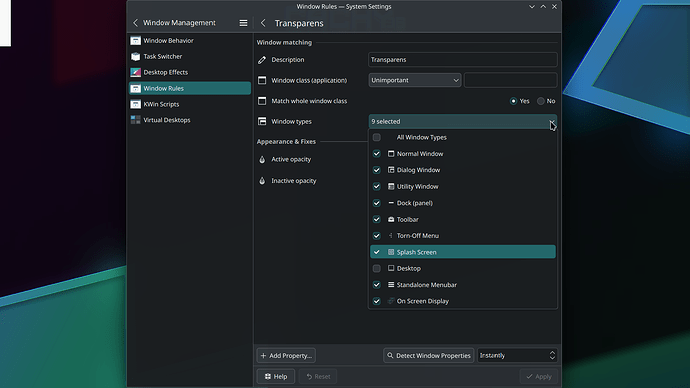Click the droplet icon beside Active opacity

point(262,159)
